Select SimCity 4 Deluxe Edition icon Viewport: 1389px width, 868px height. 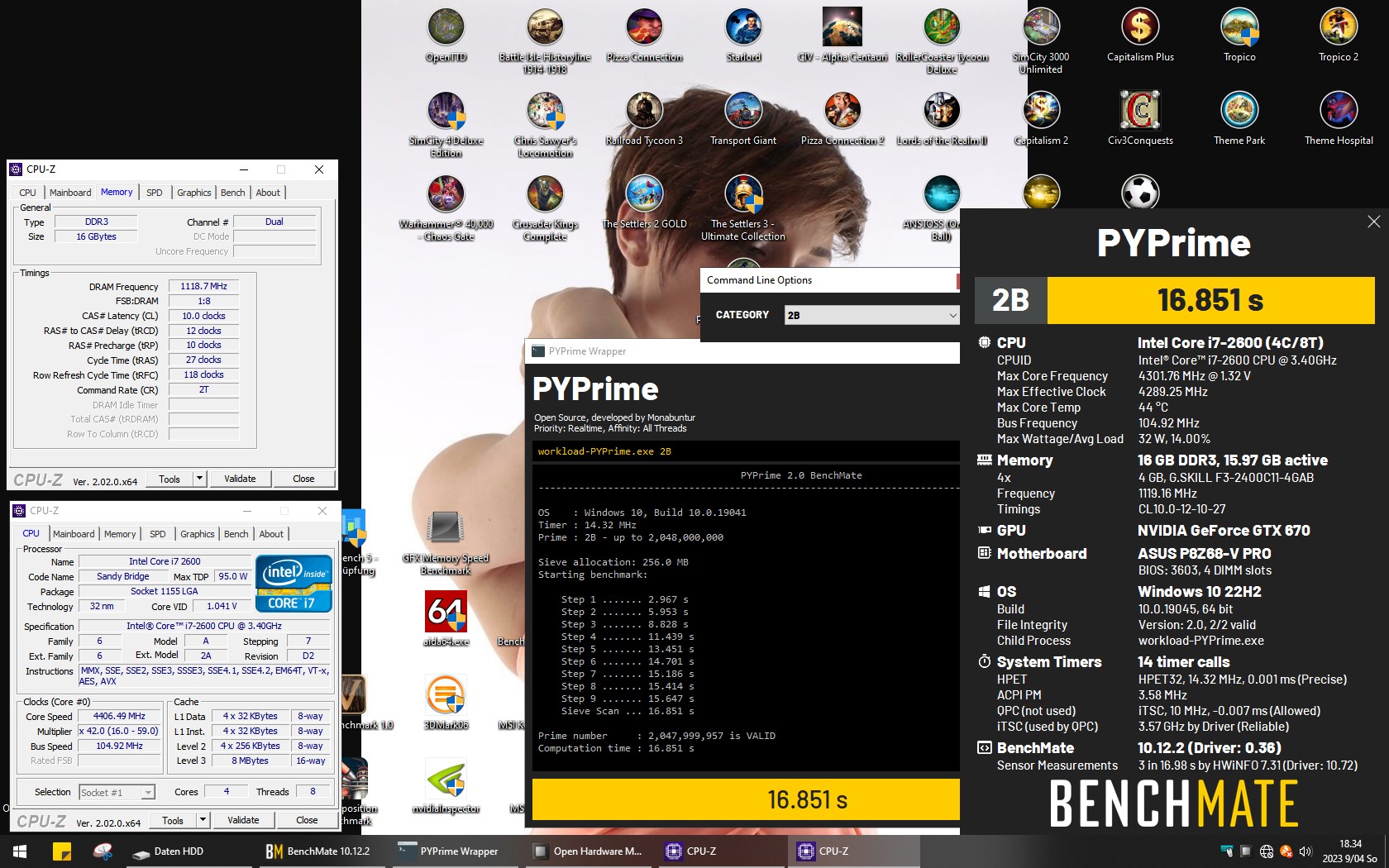446,125
